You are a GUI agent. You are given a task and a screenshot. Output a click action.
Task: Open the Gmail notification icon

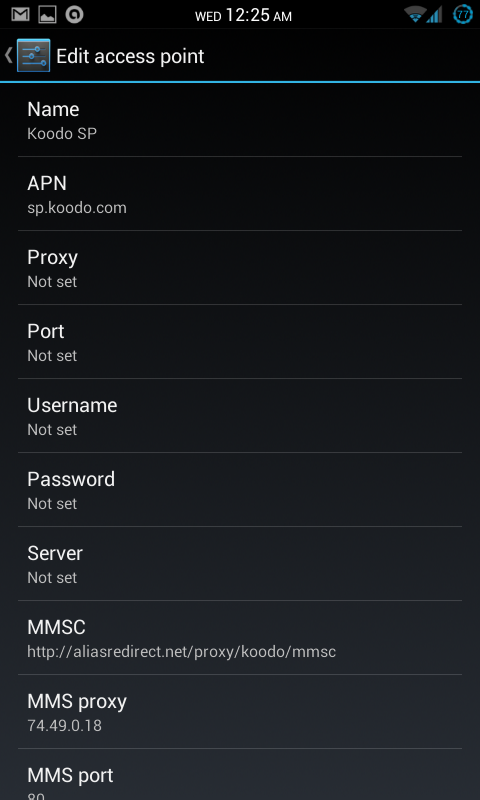tap(20, 14)
